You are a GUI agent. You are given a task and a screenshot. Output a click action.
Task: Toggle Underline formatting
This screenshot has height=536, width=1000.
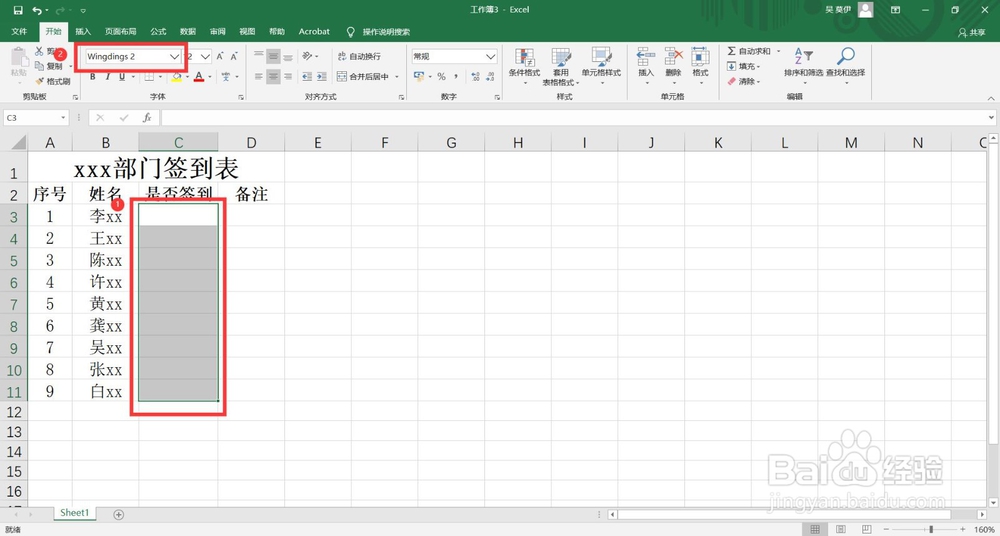tap(122, 77)
